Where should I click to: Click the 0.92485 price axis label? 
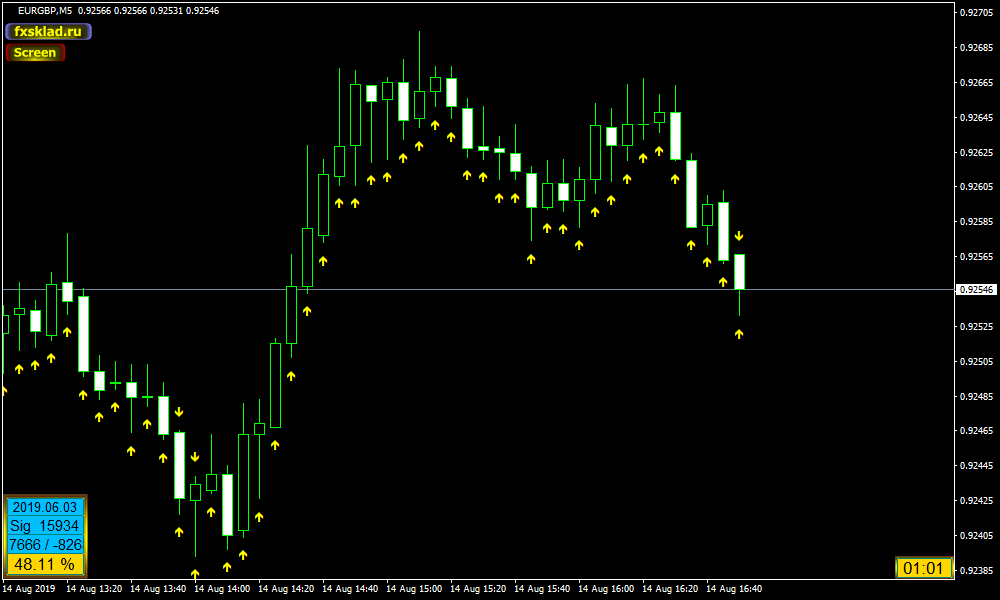click(976, 397)
